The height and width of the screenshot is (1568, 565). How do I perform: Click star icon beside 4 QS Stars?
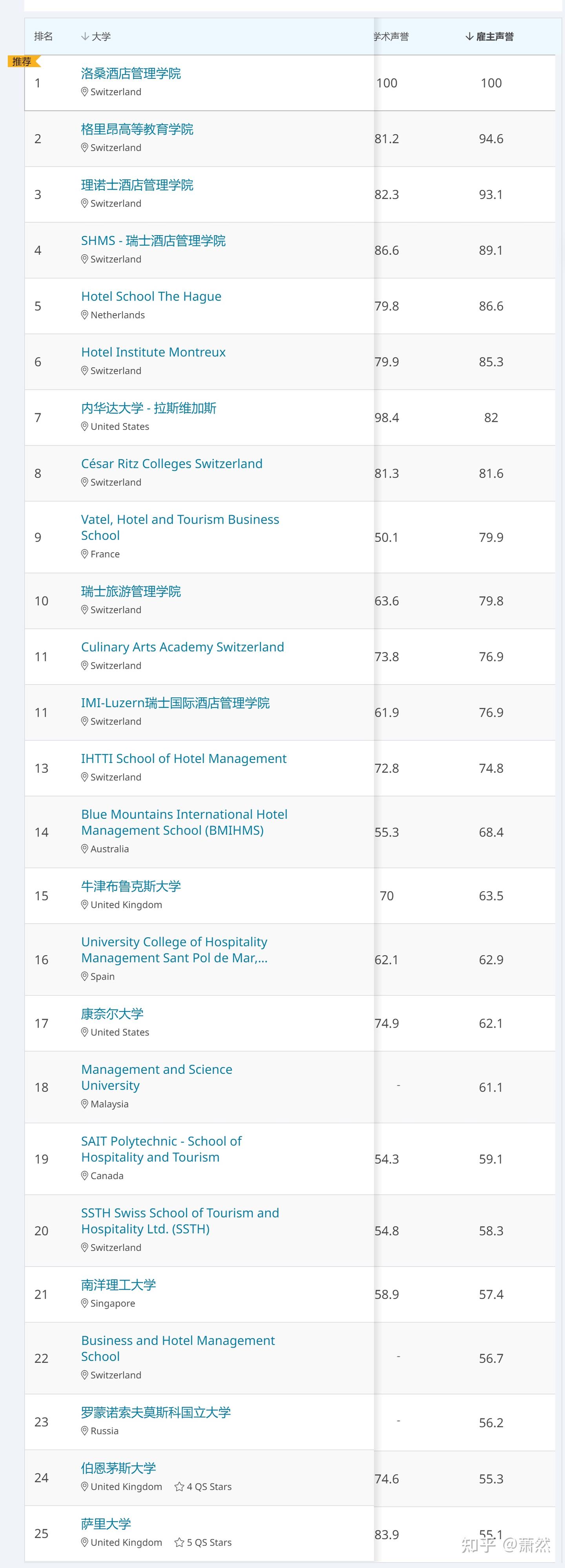coord(179,1486)
